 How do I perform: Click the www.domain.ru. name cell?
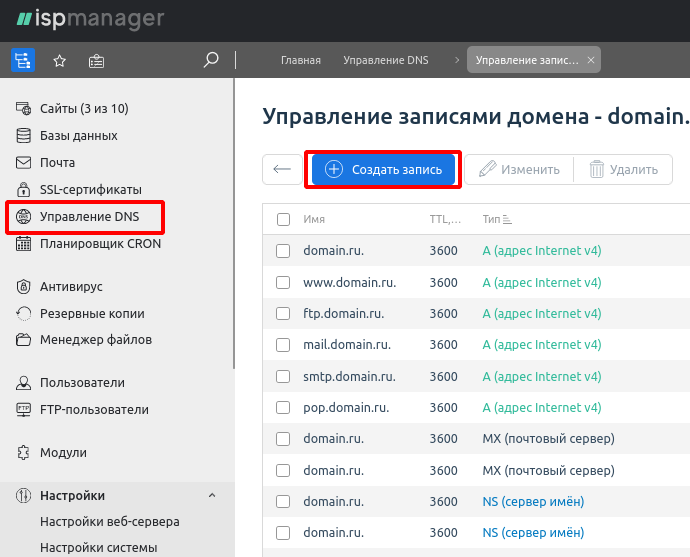[x=349, y=282]
